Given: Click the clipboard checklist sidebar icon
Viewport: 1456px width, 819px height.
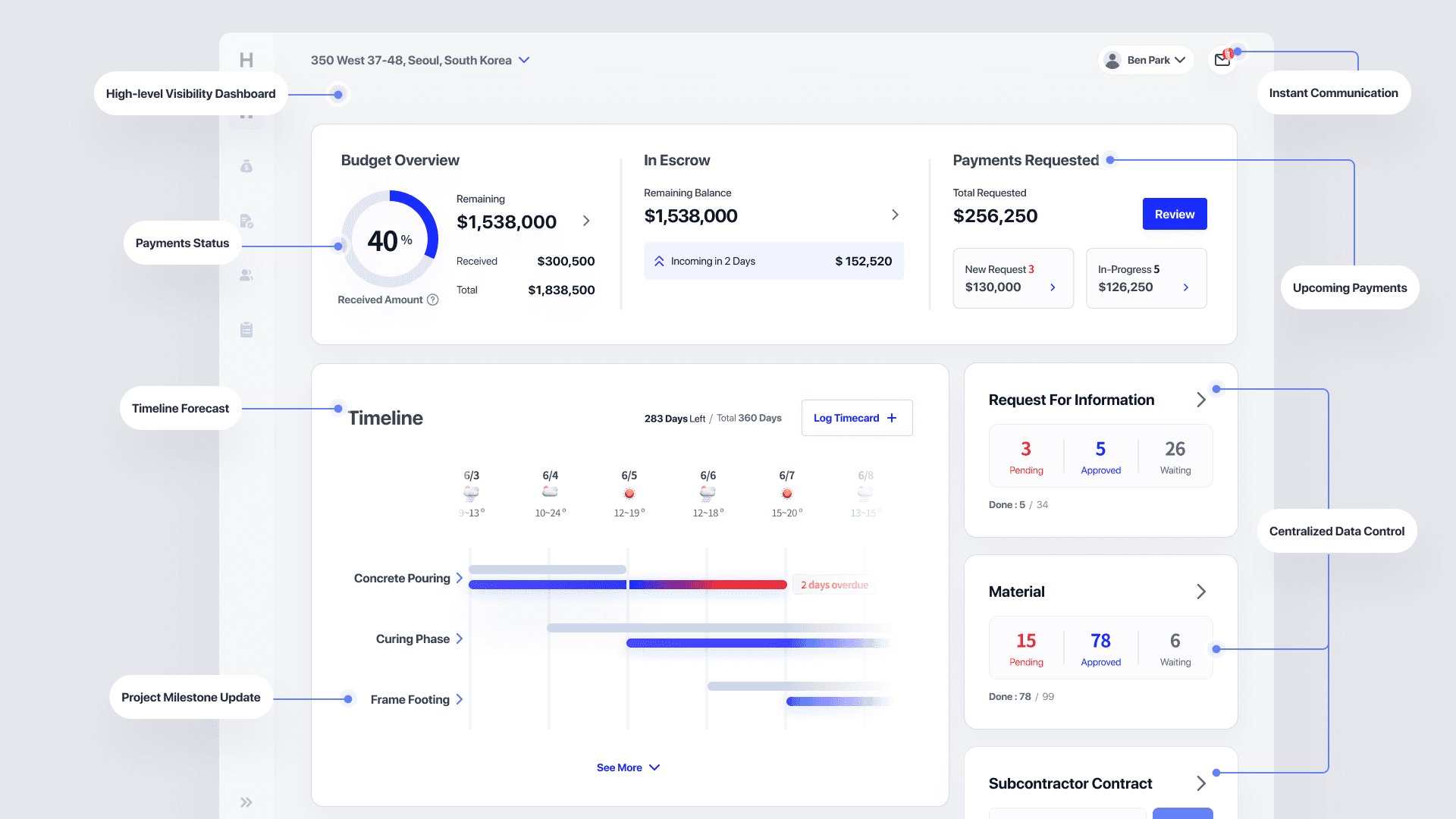Looking at the screenshot, I should pyautogui.click(x=246, y=330).
